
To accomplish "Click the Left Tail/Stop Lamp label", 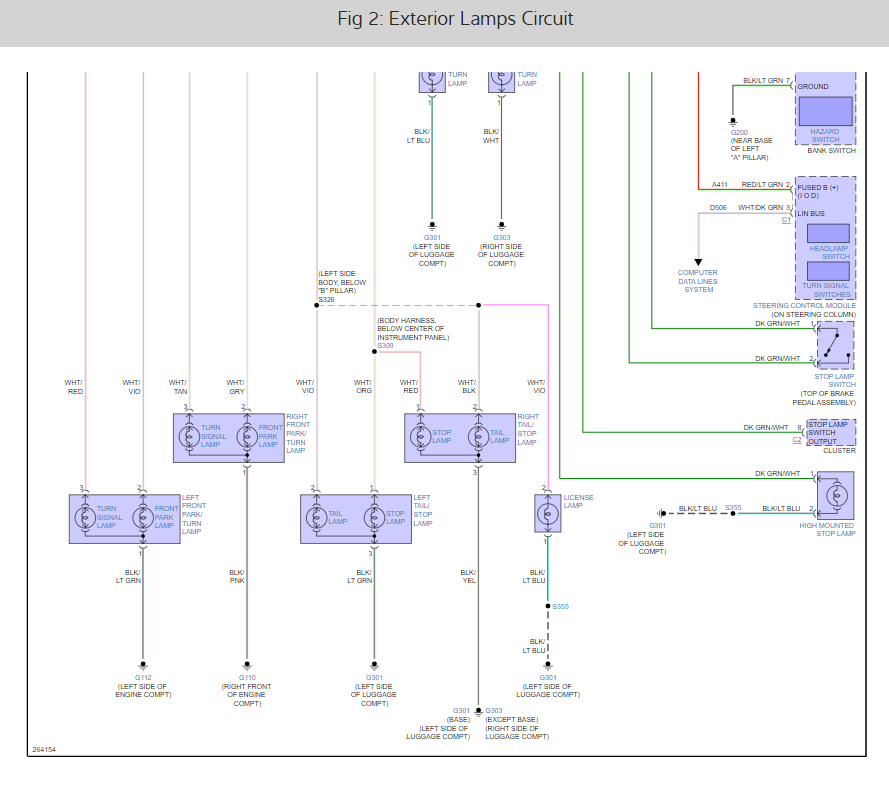I will pos(423,511).
